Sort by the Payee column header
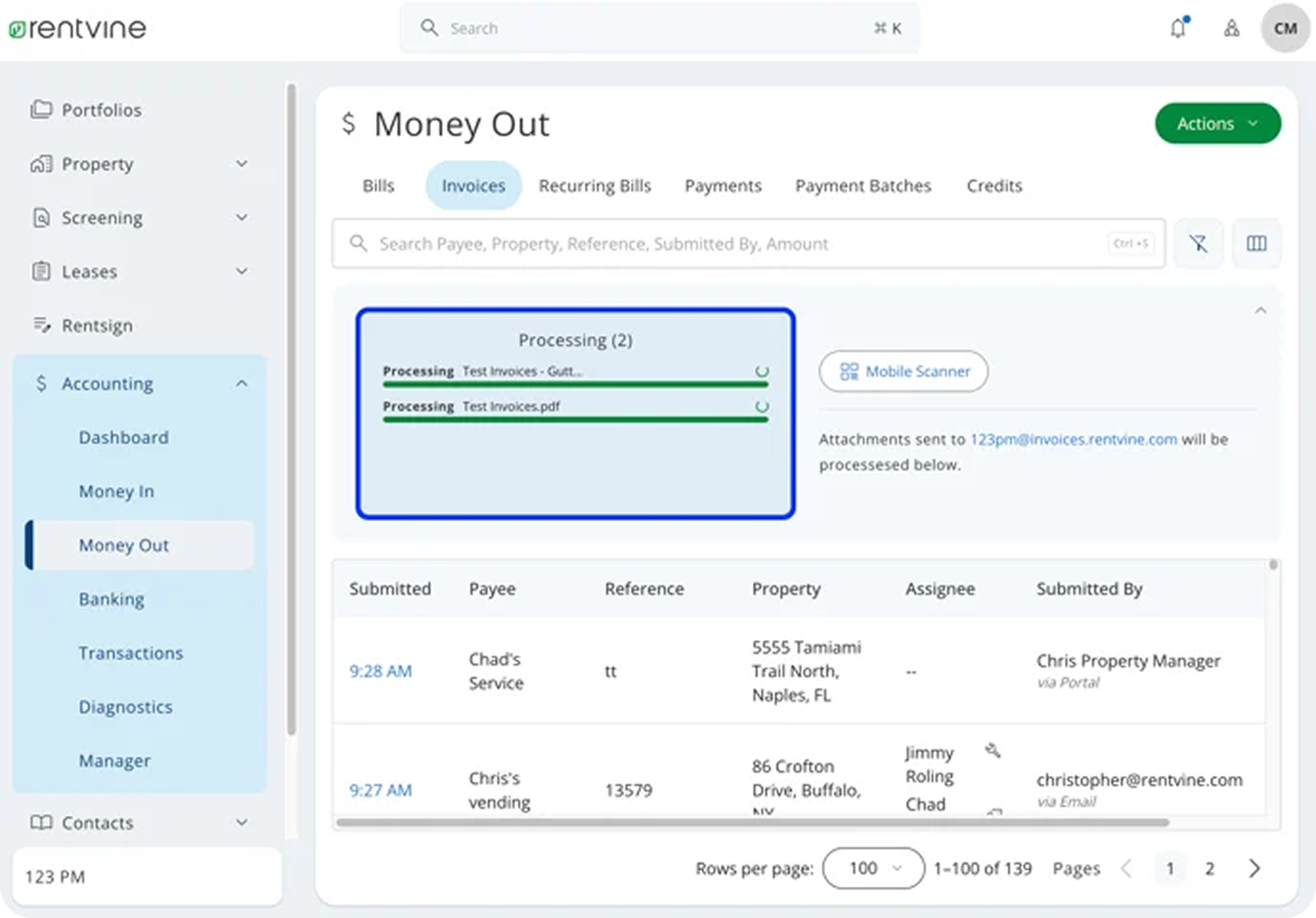Image resolution: width=1316 pixels, height=918 pixels. pyautogui.click(x=492, y=589)
